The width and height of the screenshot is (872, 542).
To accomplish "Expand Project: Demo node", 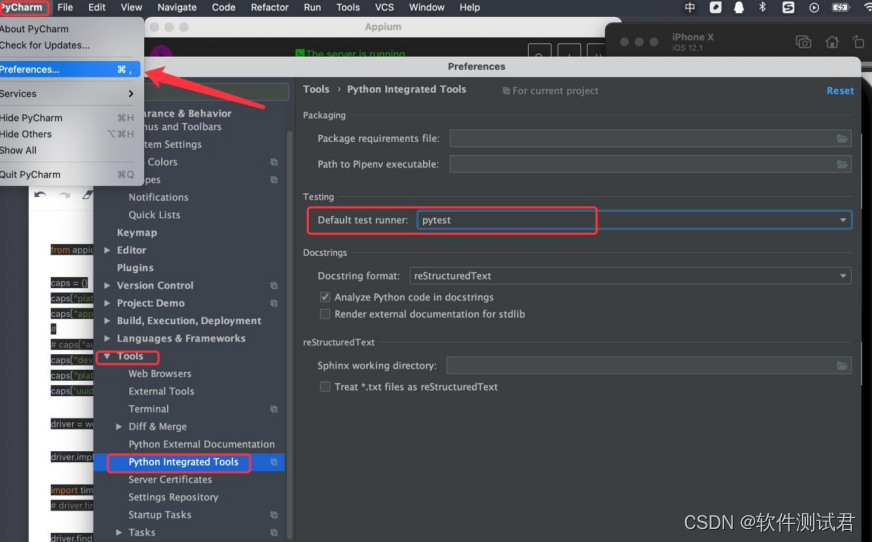I will click(x=107, y=303).
